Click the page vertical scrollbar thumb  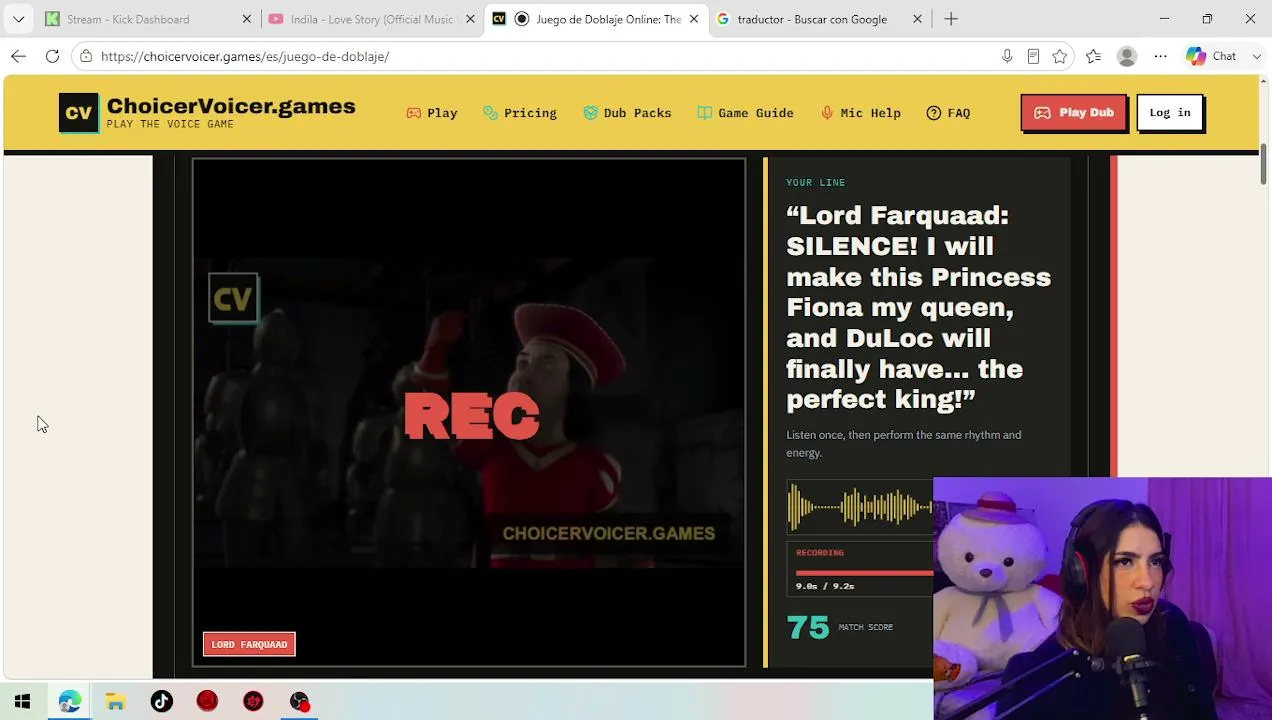(1264, 164)
